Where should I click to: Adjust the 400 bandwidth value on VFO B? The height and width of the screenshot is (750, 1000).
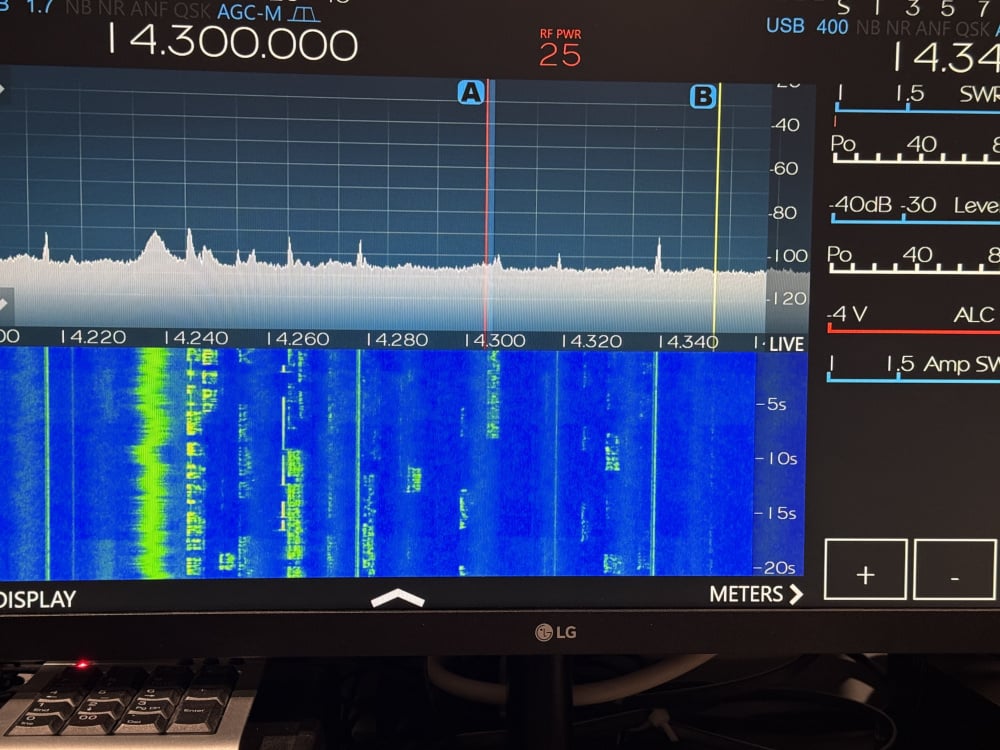click(x=832, y=27)
